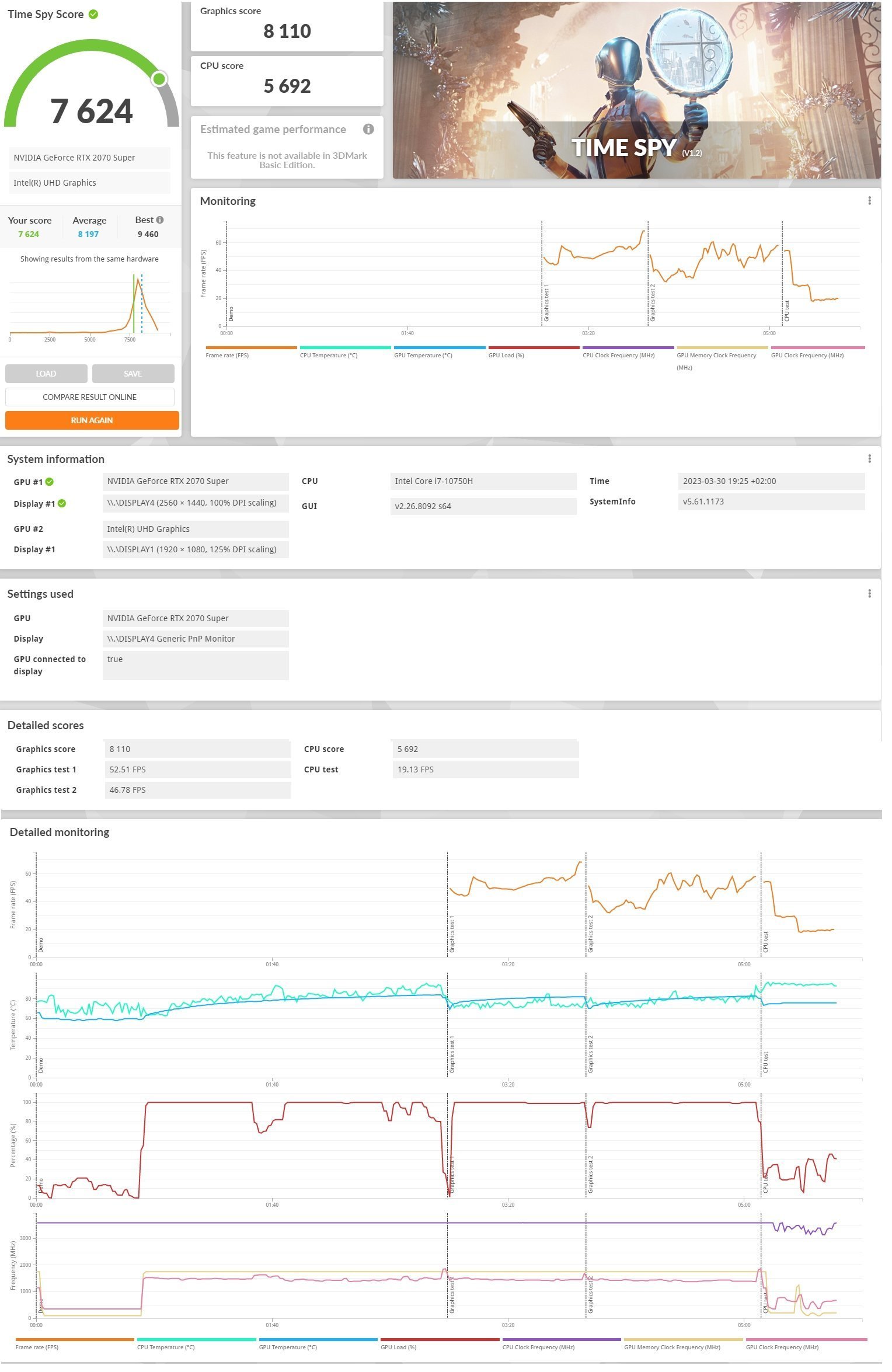Select Graphics test 2 result 46.78 FPS
892x1372 pixels.
(197, 790)
